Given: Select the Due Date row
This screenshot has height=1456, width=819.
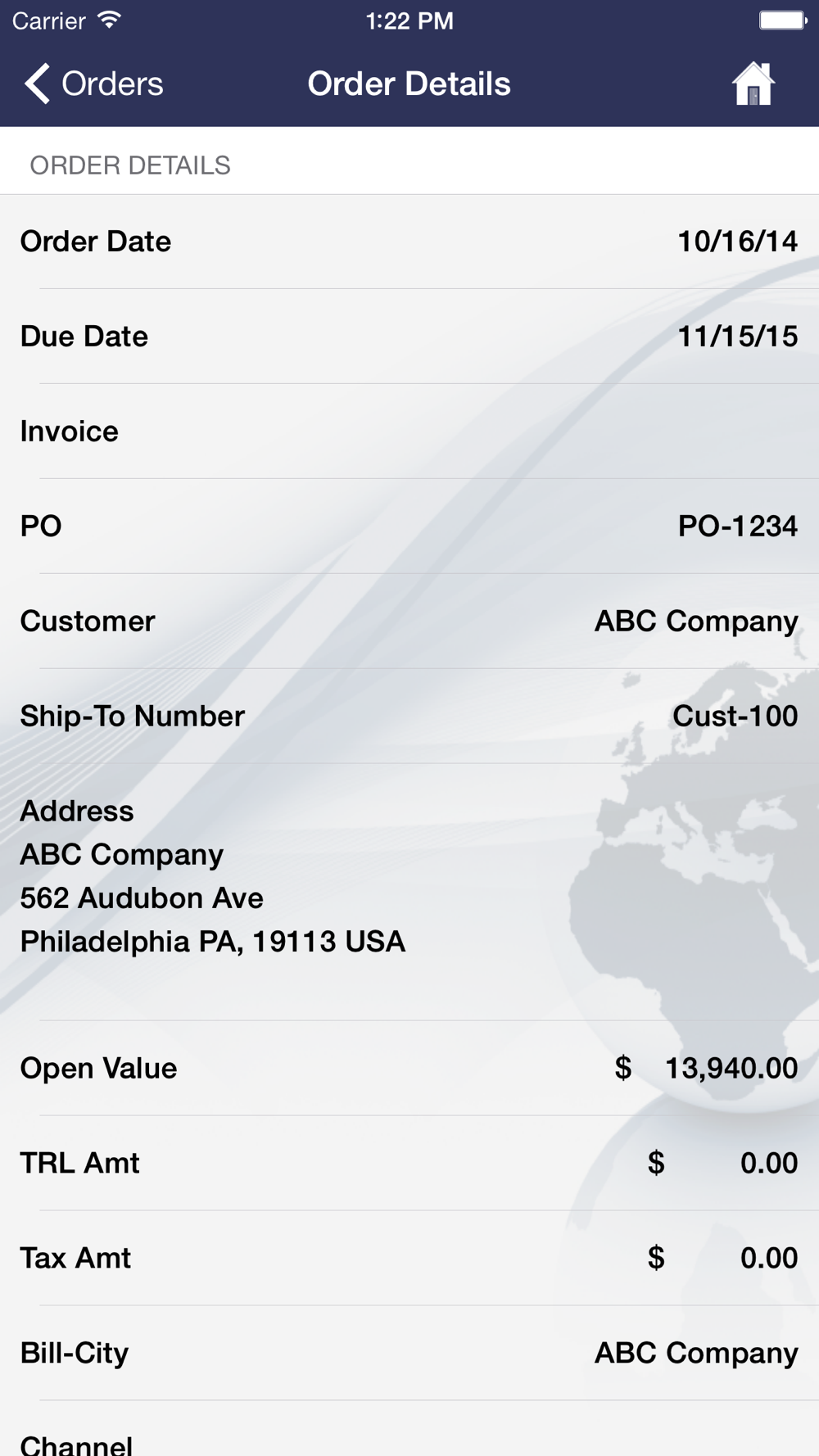Looking at the screenshot, I should [x=409, y=337].
